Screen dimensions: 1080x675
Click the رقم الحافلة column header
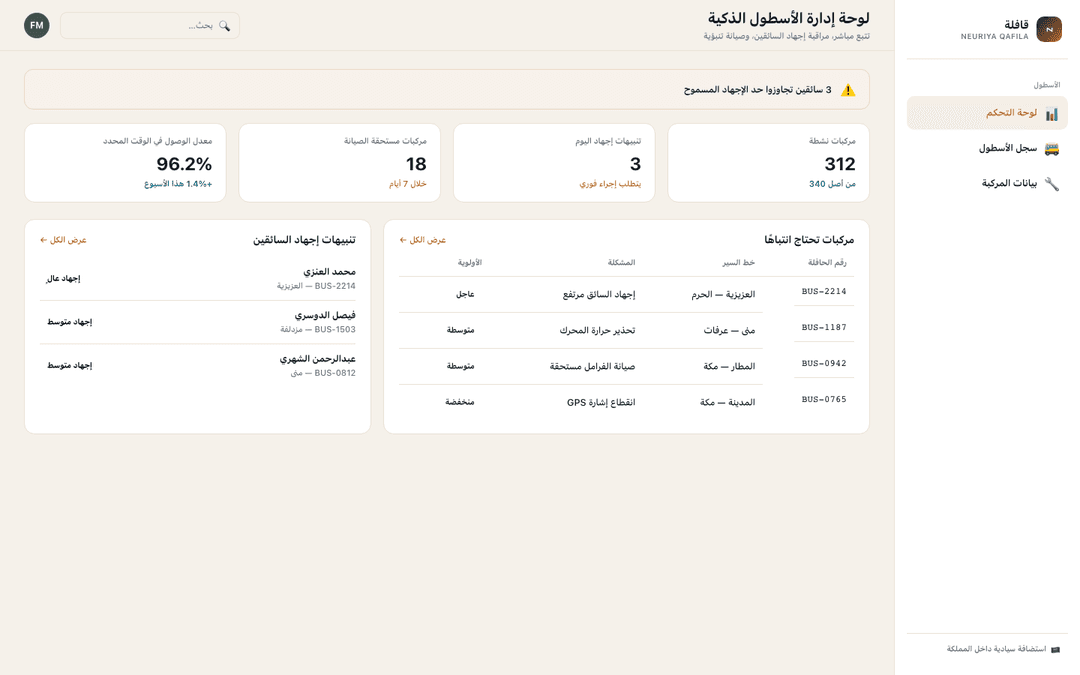[827, 262]
